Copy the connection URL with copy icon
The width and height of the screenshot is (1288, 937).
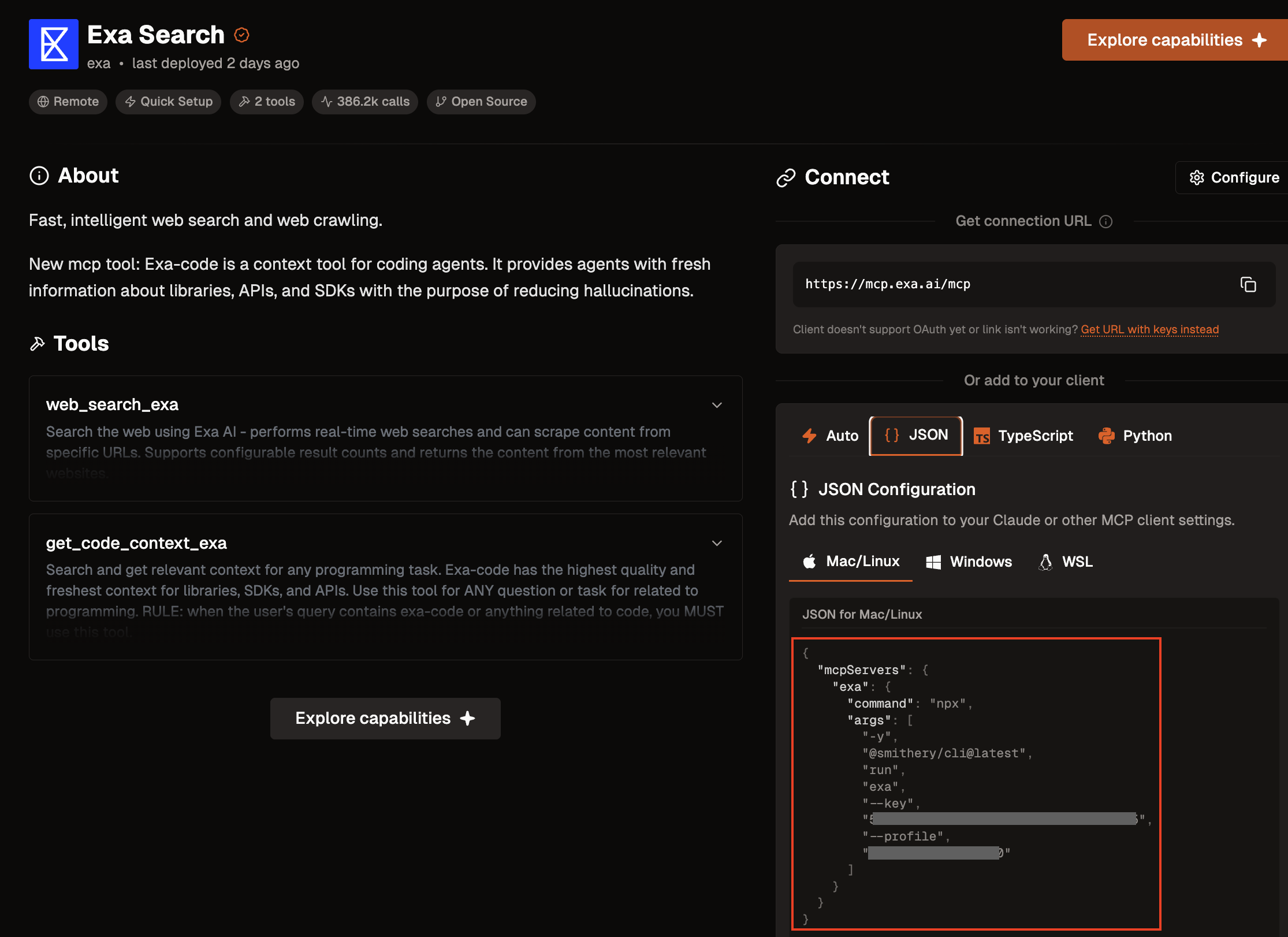pyautogui.click(x=1248, y=285)
